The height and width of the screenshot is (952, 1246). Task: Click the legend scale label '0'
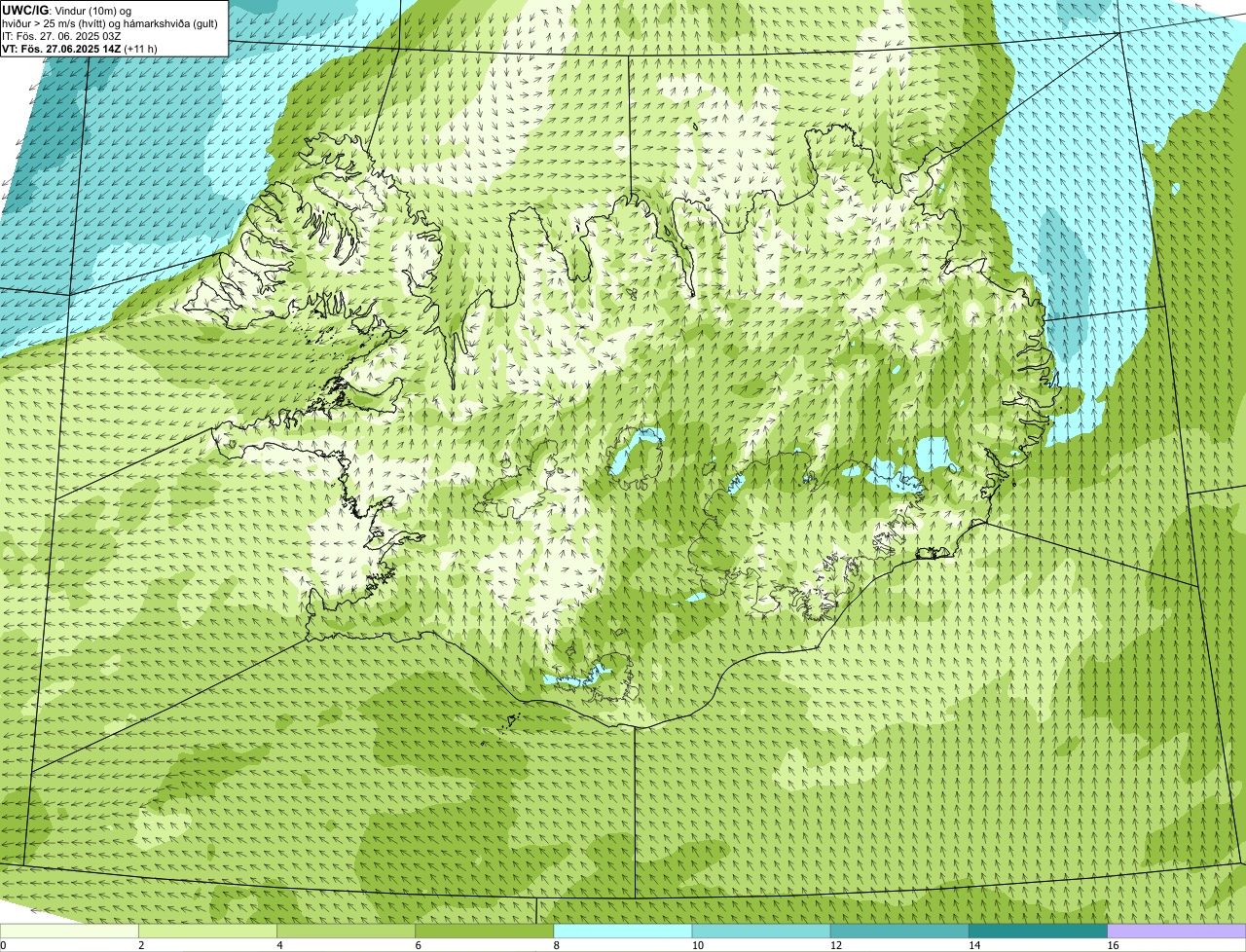click(3, 945)
